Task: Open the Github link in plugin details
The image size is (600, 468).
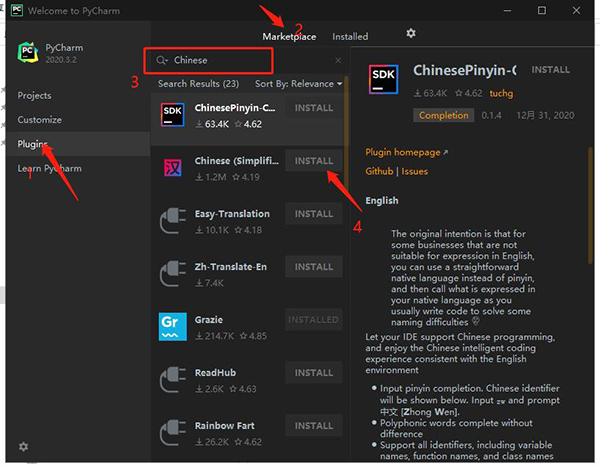Action: [379, 171]
